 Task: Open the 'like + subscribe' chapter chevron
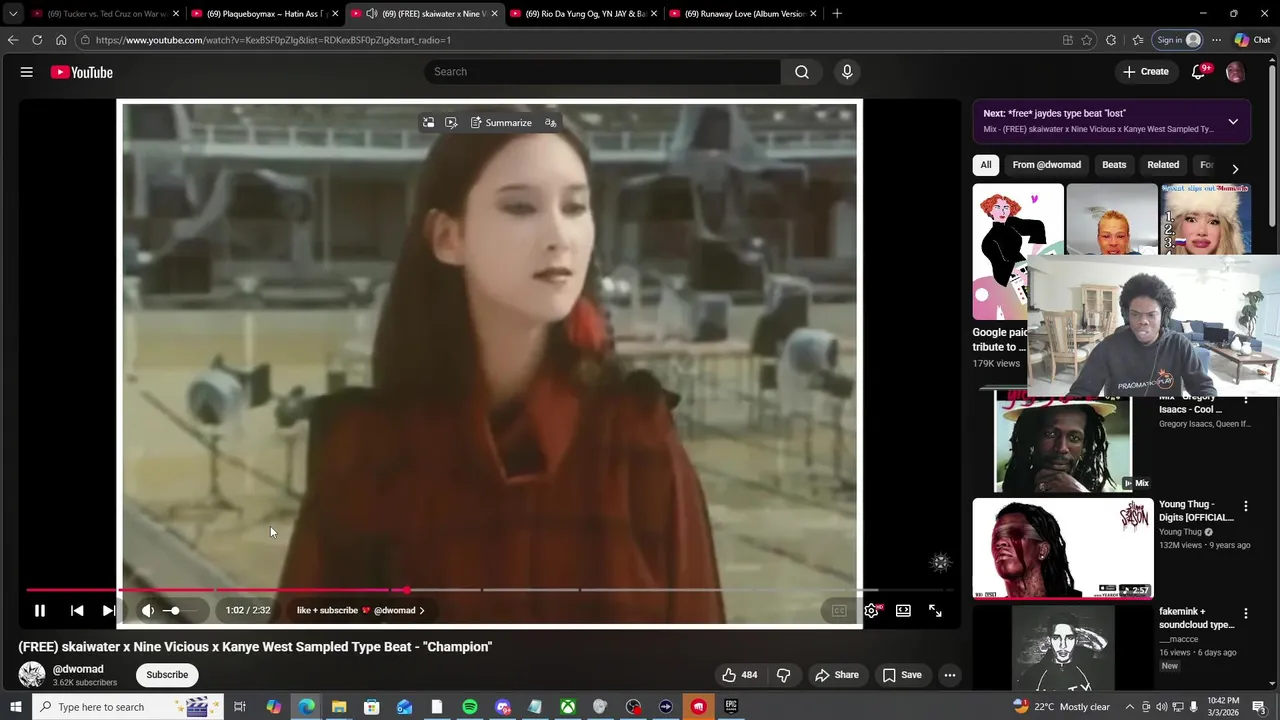[x=421, y=610]
